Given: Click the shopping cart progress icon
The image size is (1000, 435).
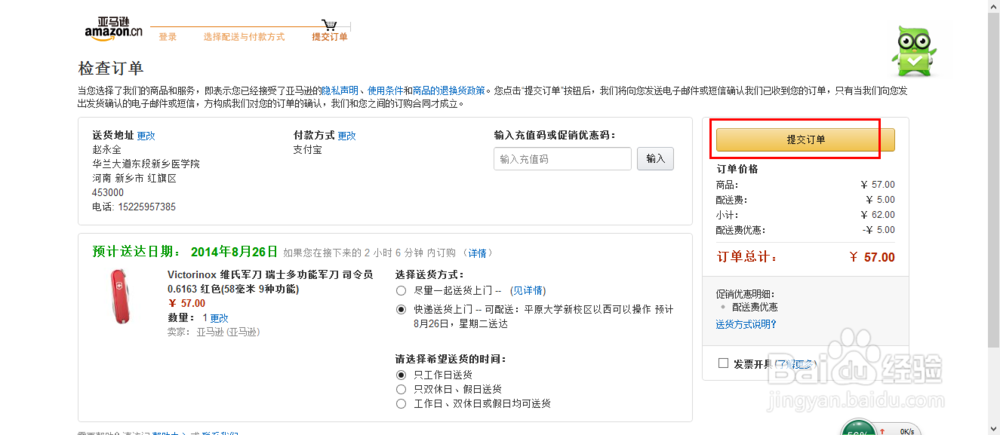Looking at the screenshot, I should (329, 26).
